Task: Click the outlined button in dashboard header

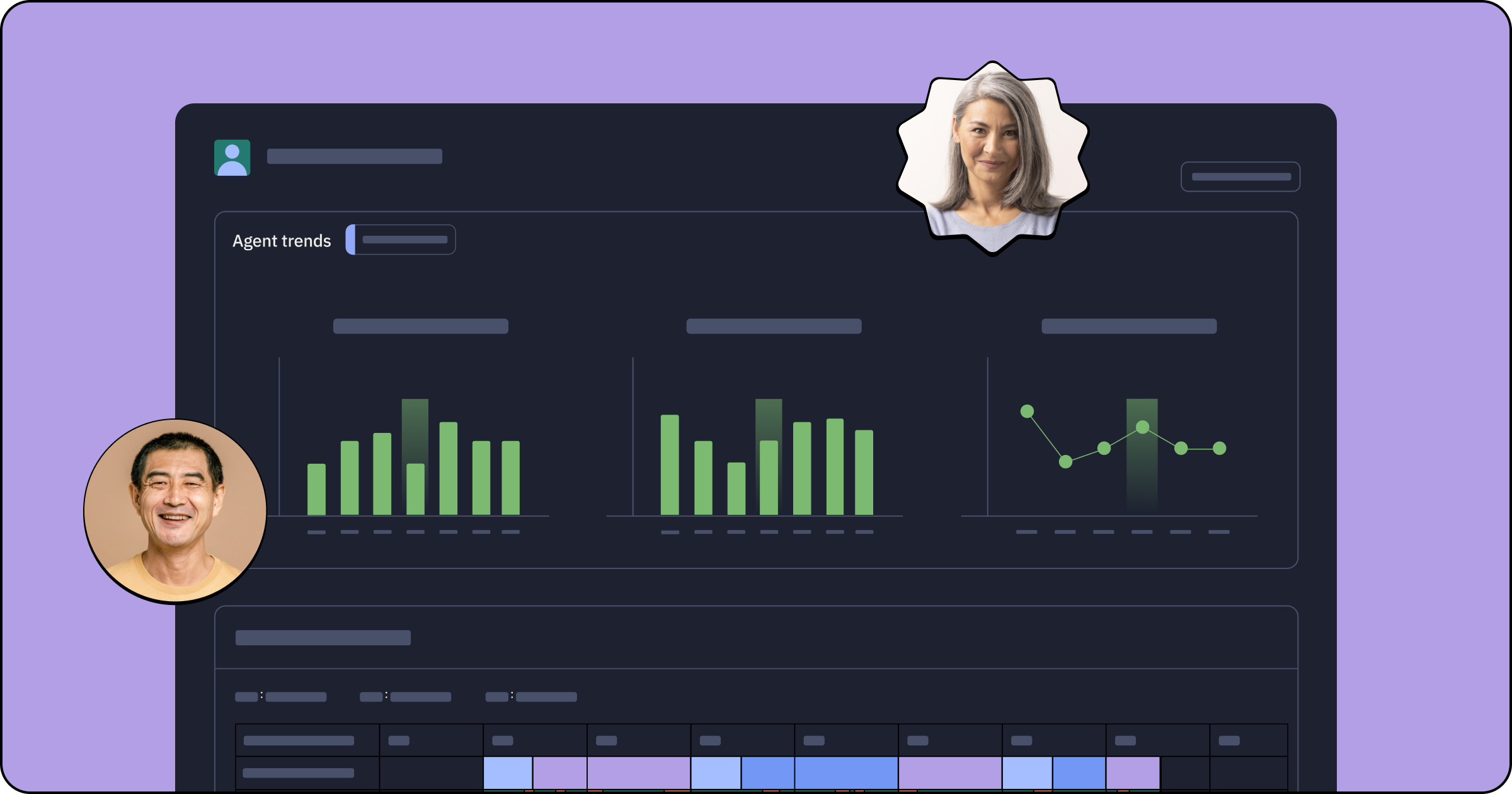Action: coord(1240,176)
